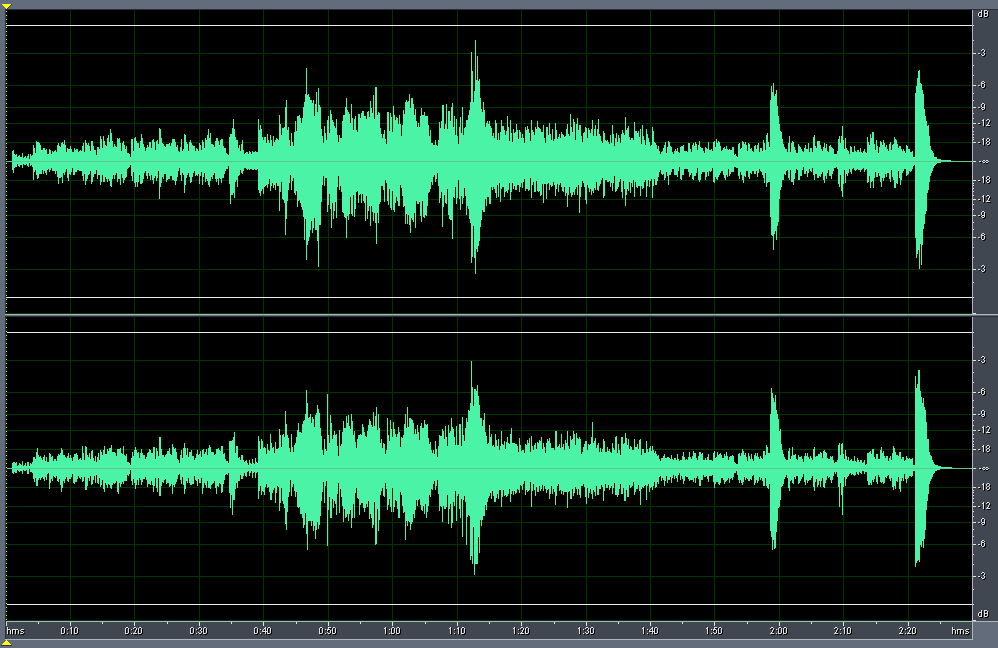Click the lower channel's -∞ centerline label
The width and height of the screenshot is (998, 648).
pyautogui.click(x=985, y=468)
